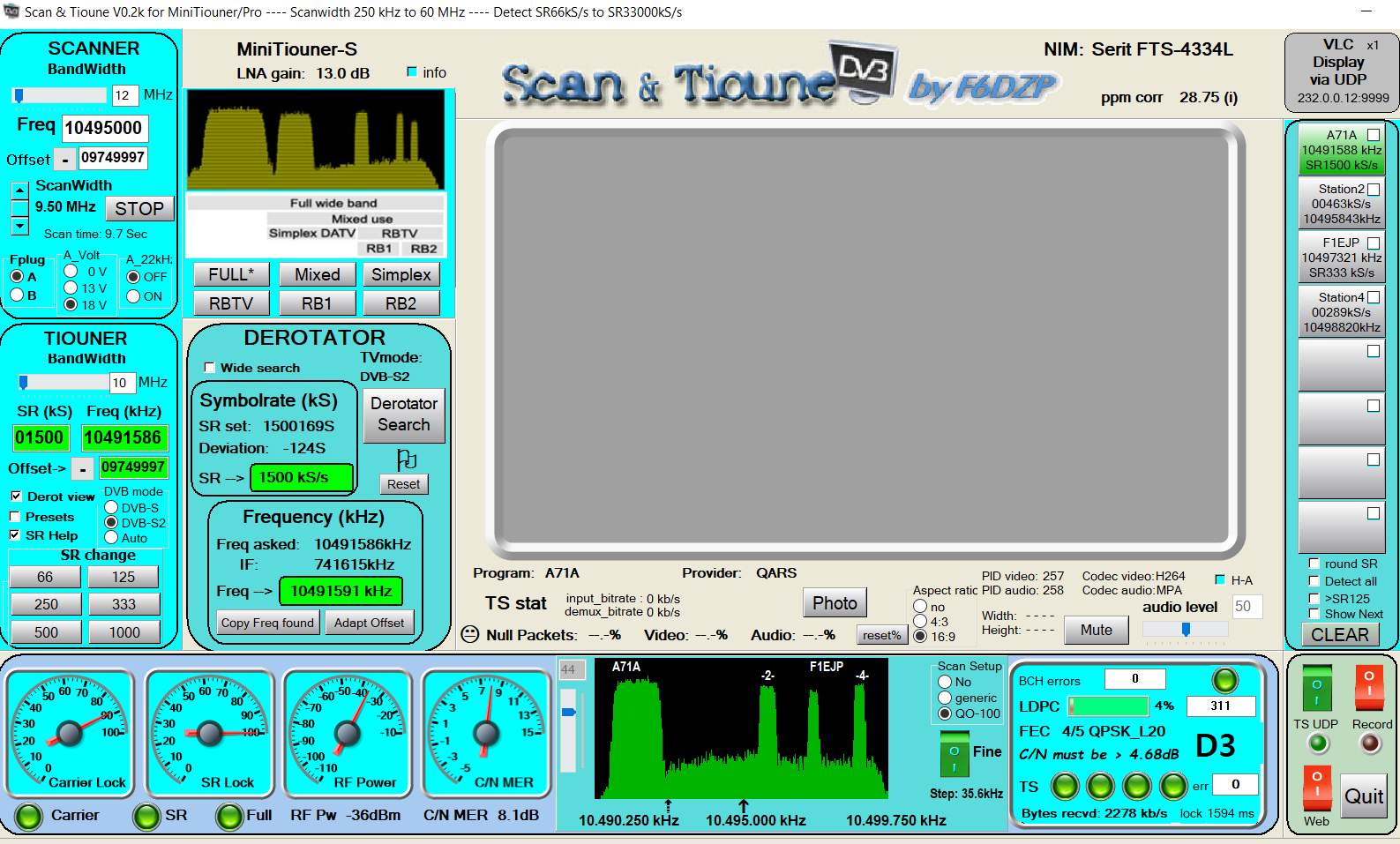Click the Derotator Search button
Screen dimensions: 1400x844
[403, 415]
